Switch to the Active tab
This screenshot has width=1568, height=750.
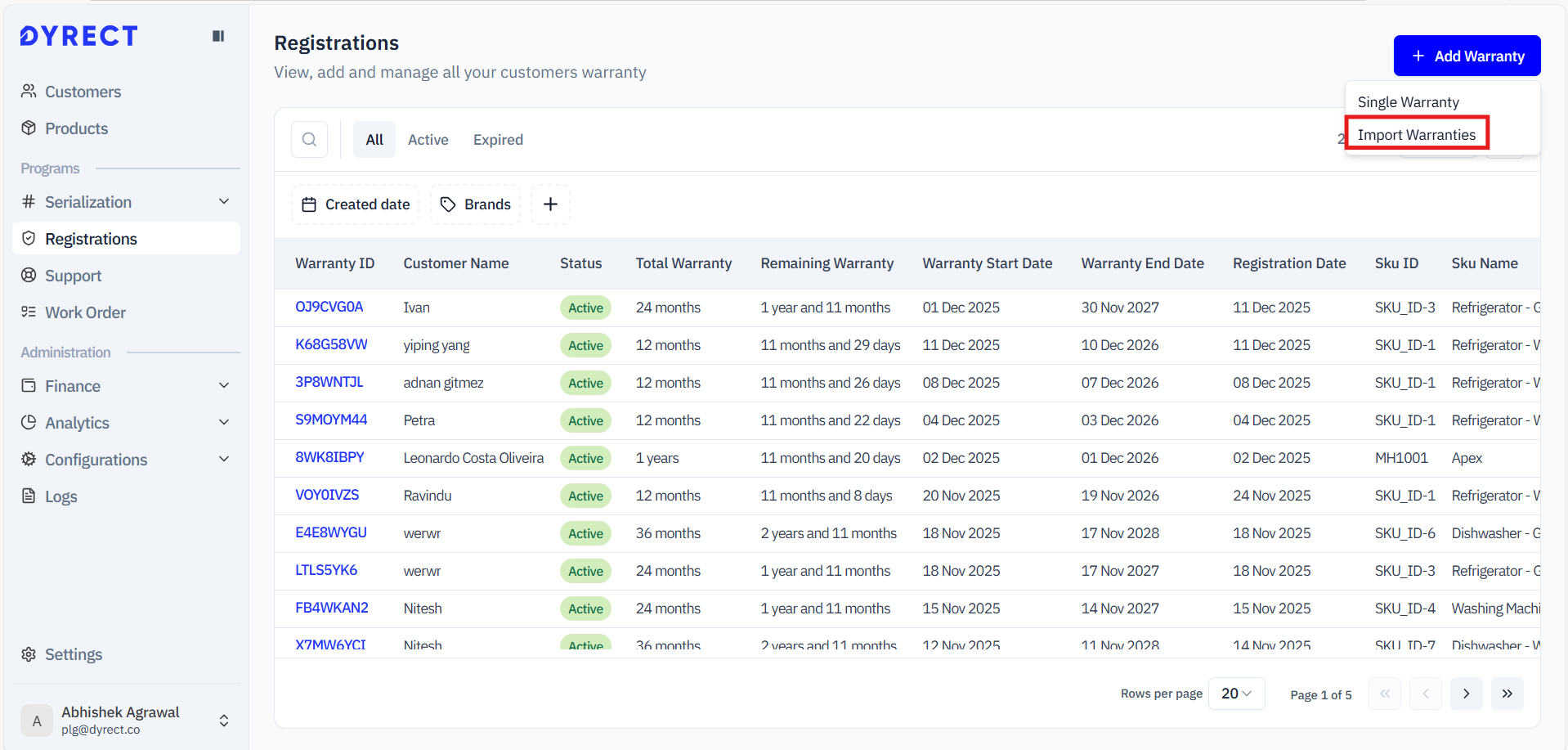tap(428, 140)
